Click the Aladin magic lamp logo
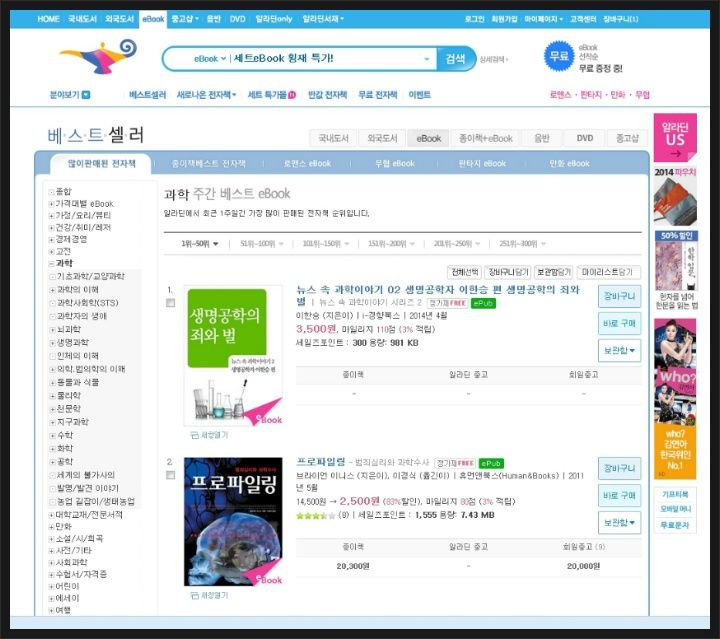This screenshot has height=639, width=720. [x=99, y=56]
